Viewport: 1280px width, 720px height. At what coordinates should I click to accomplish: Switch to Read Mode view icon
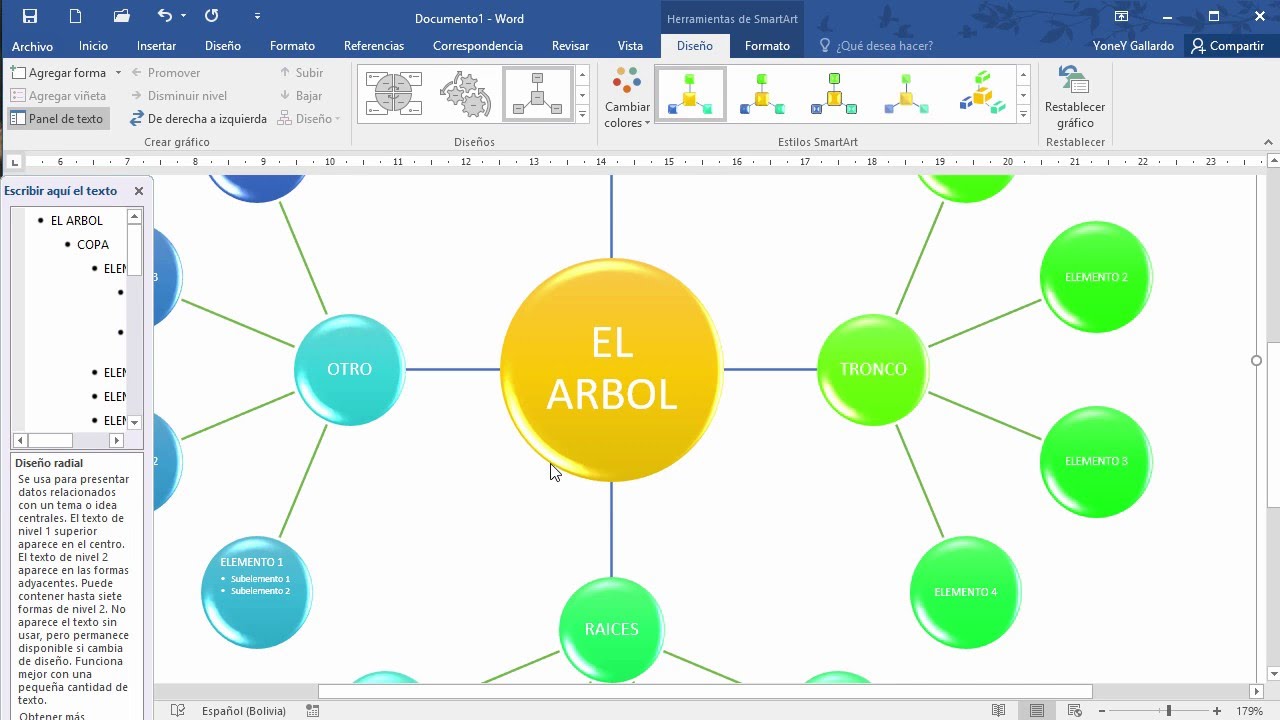click(x=998, y=711)
